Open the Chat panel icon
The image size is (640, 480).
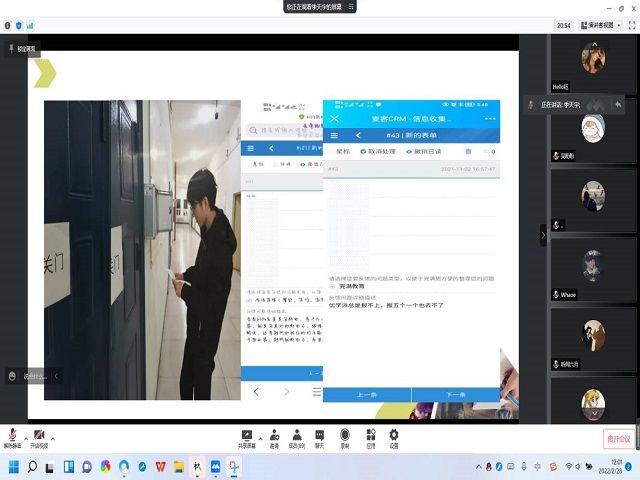(x=320, y=439)
